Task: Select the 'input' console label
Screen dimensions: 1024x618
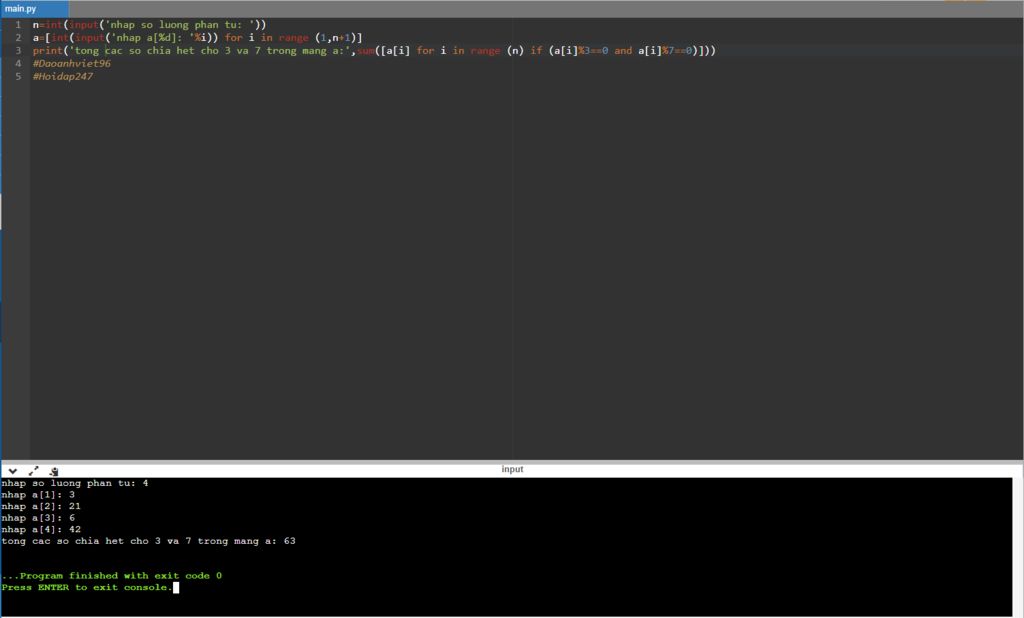Action: [x=512, y=469]
